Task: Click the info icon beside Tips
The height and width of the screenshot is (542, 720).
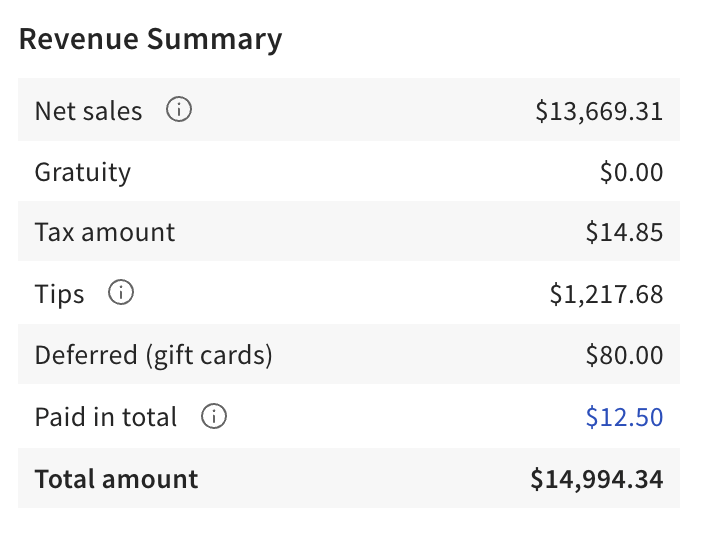Action: [121, 294]
